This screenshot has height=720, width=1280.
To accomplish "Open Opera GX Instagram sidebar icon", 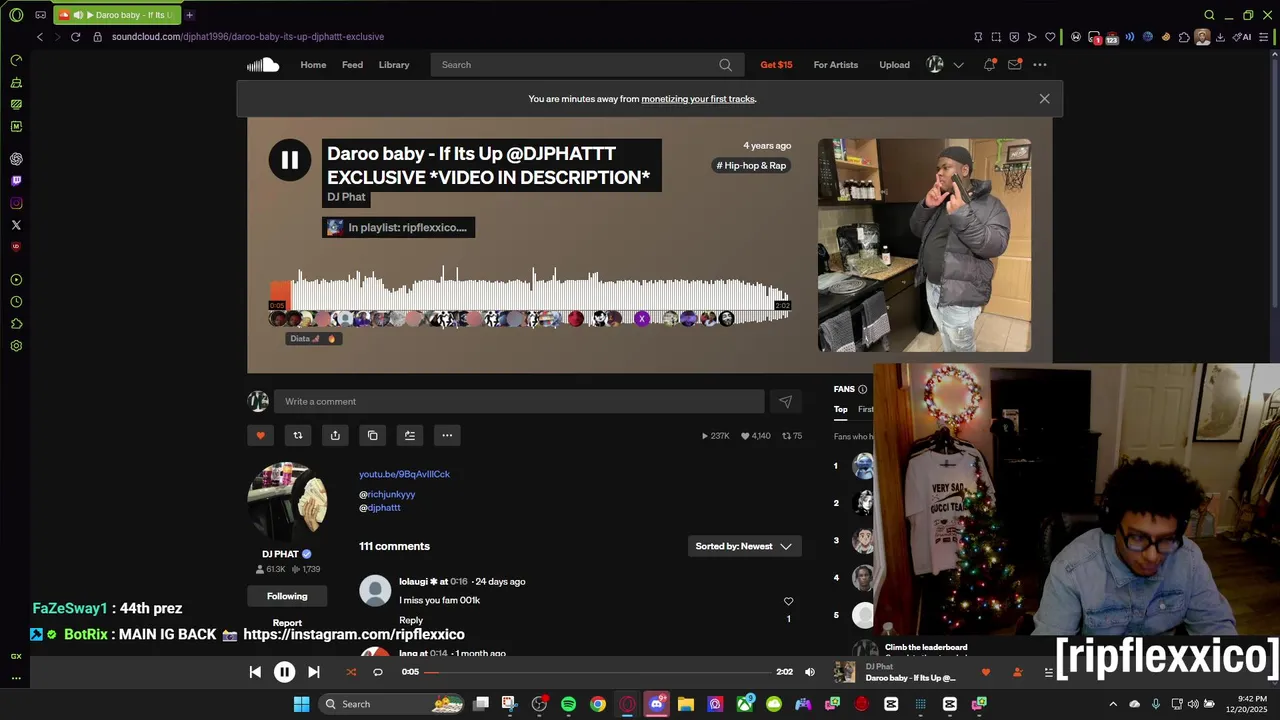I will click(x=16, y=203).
